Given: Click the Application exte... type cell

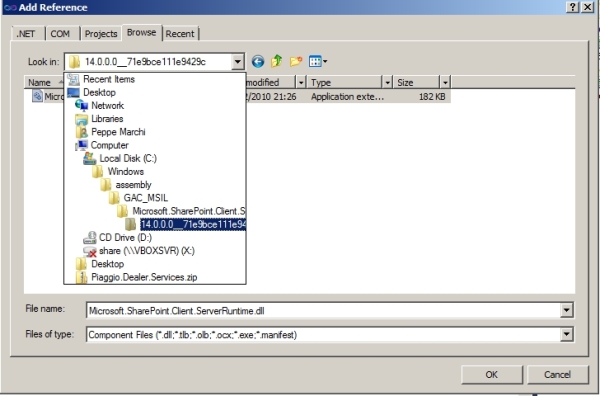Looking at the screenshot, I should (347, 96).
